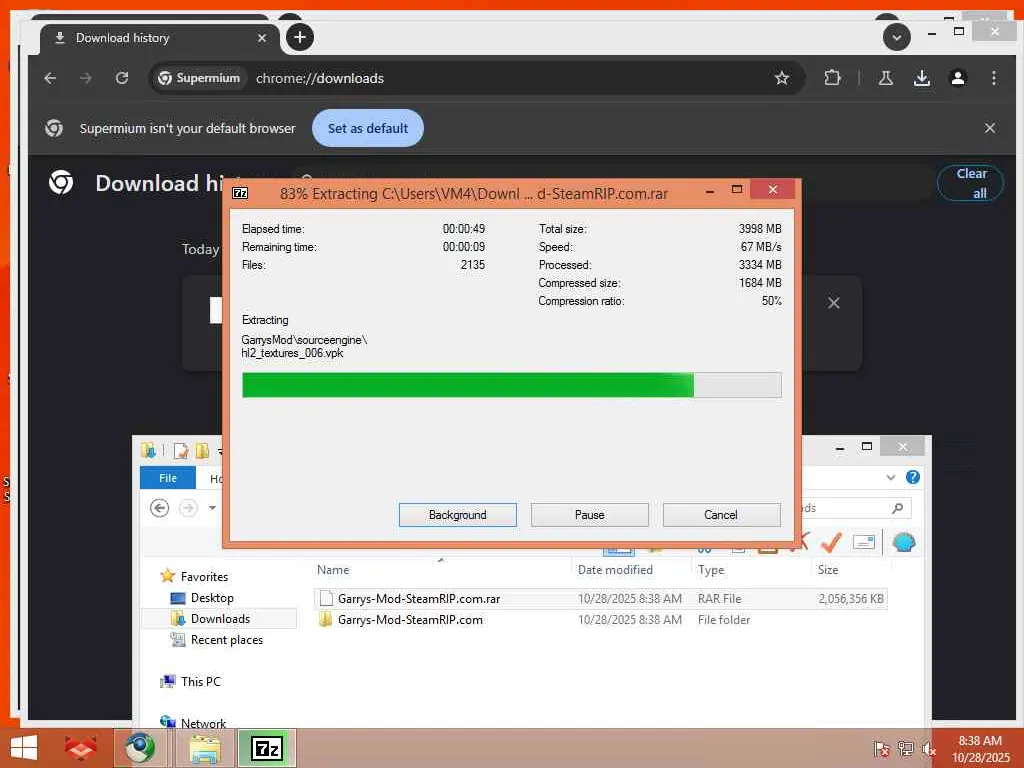The height and width of the screenshot is (768, 1024).
Task: Click Explorer back arrow
Action: pyautogui.click(x=159, y=507)
